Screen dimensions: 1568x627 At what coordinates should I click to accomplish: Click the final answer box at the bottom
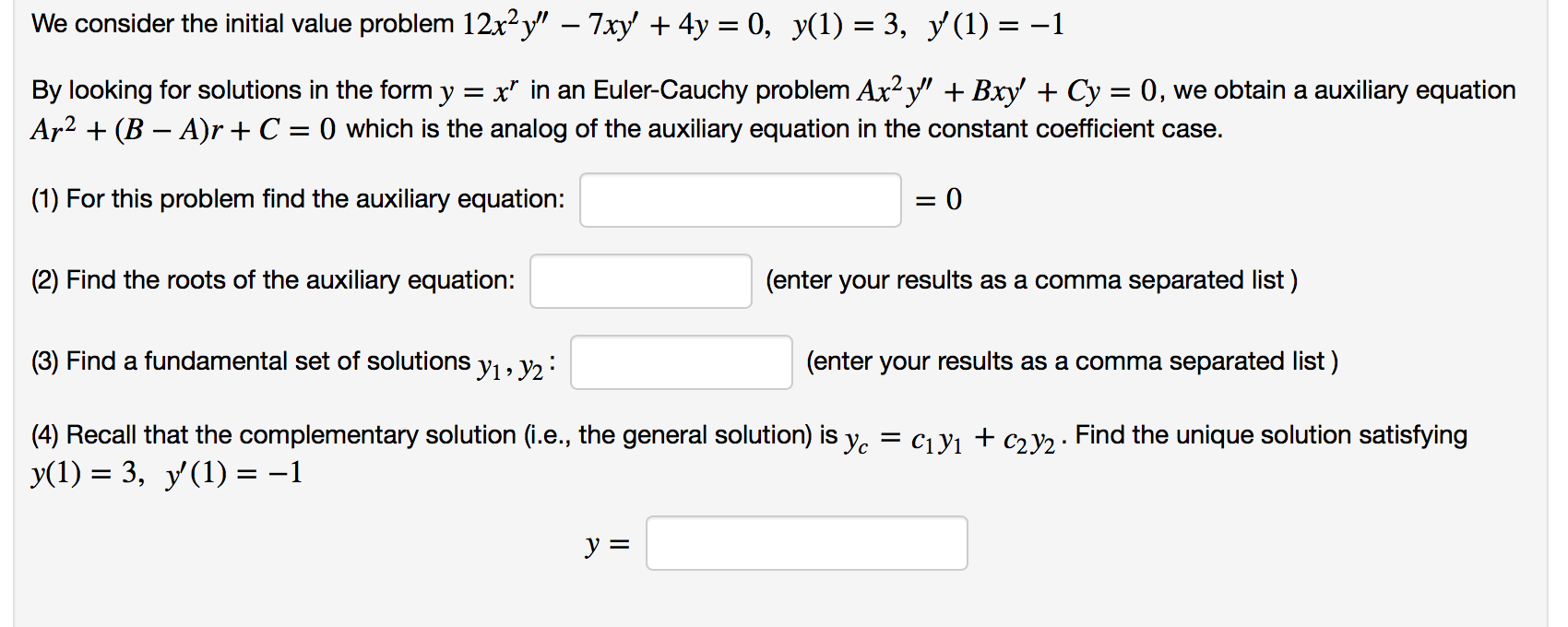807,544
